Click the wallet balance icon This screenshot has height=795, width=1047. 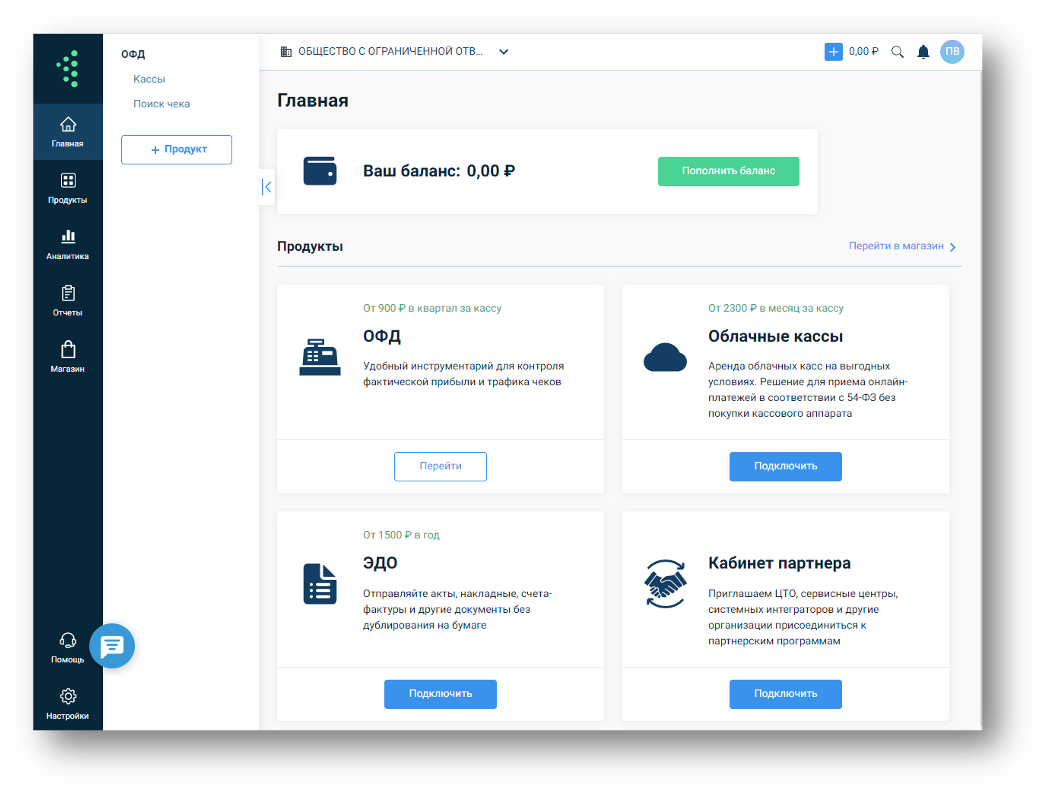(x=320, y=171)
